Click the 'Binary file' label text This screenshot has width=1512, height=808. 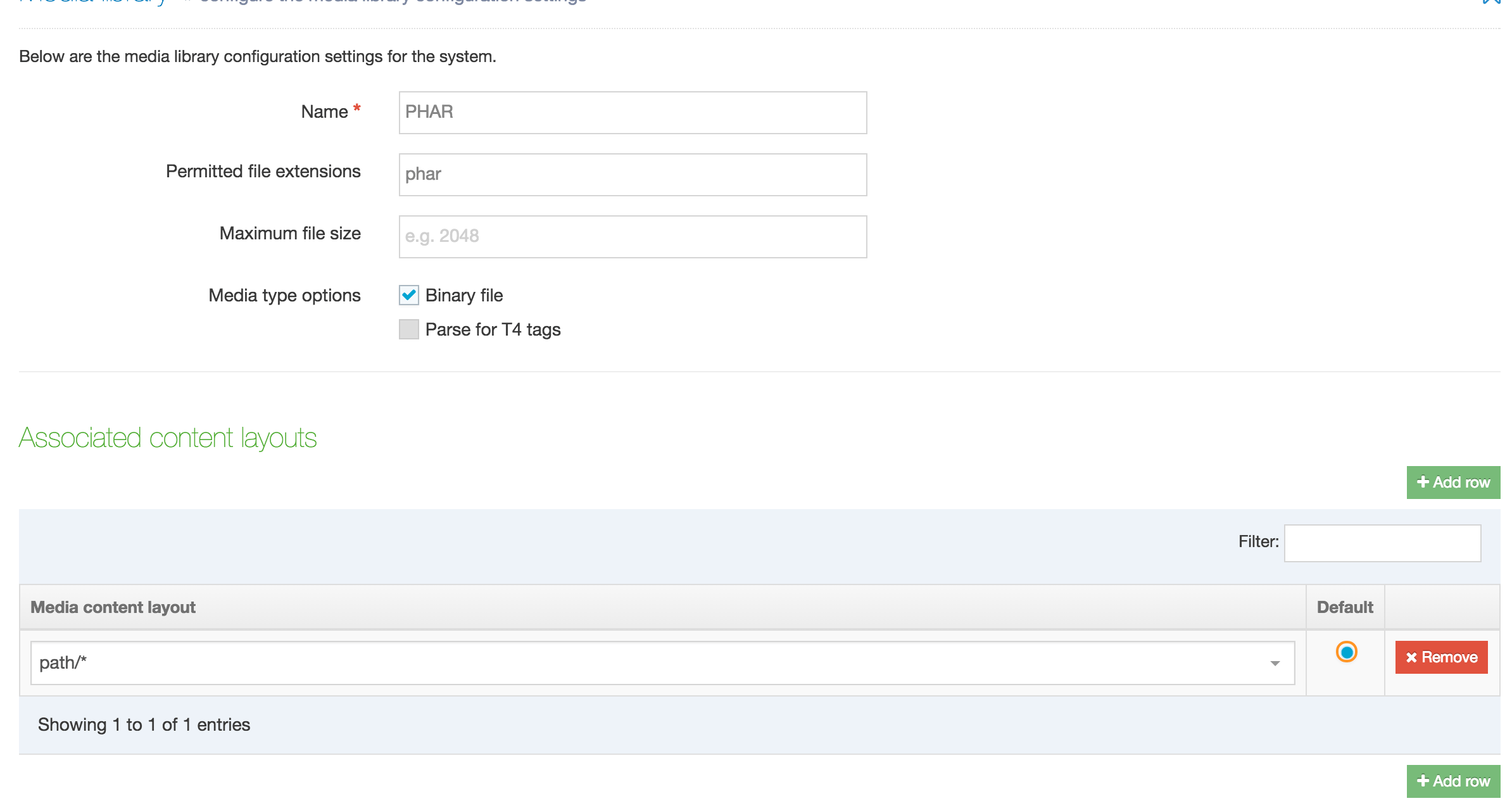tap(464, 295)
